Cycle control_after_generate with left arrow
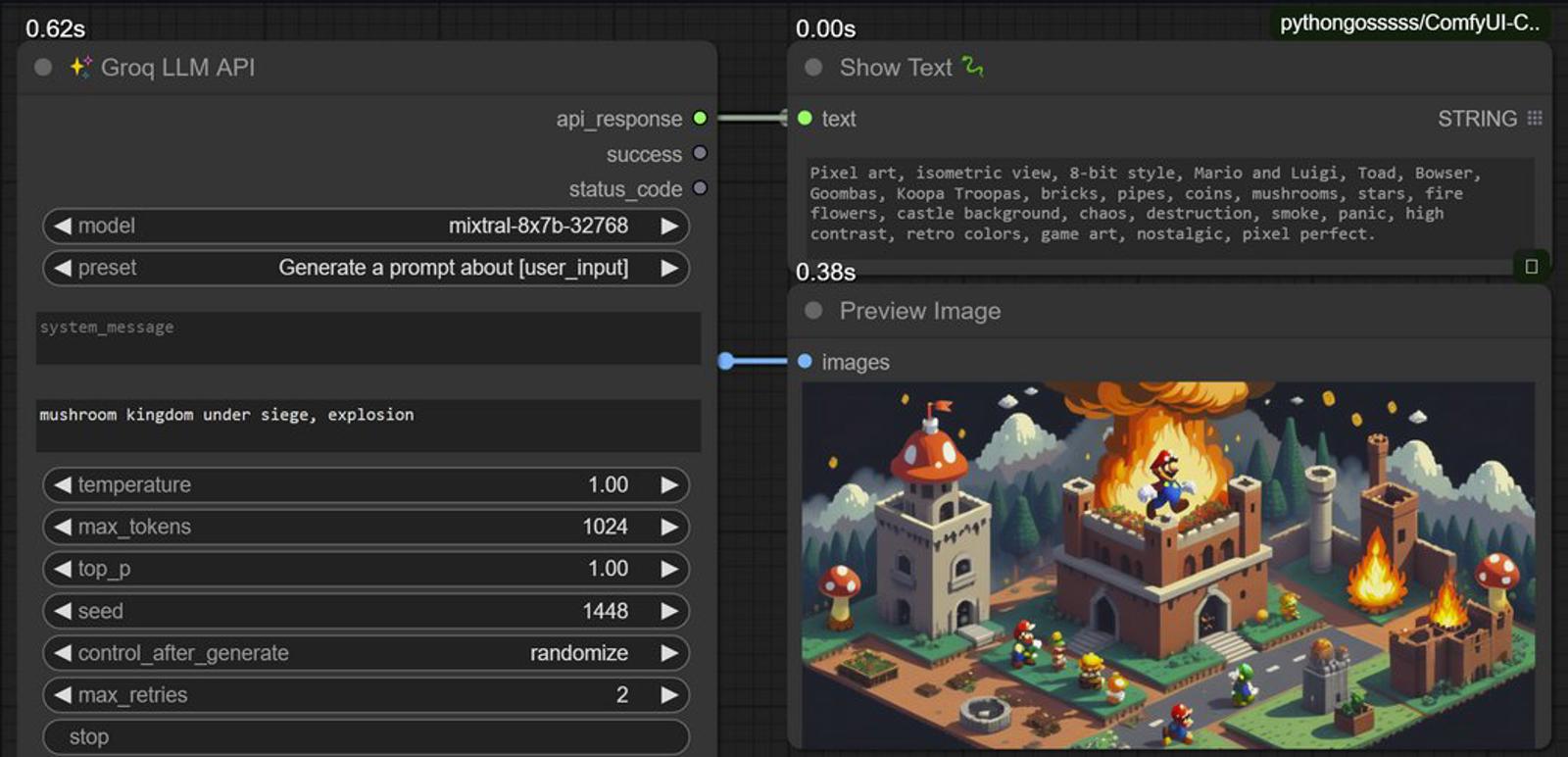 63,653
